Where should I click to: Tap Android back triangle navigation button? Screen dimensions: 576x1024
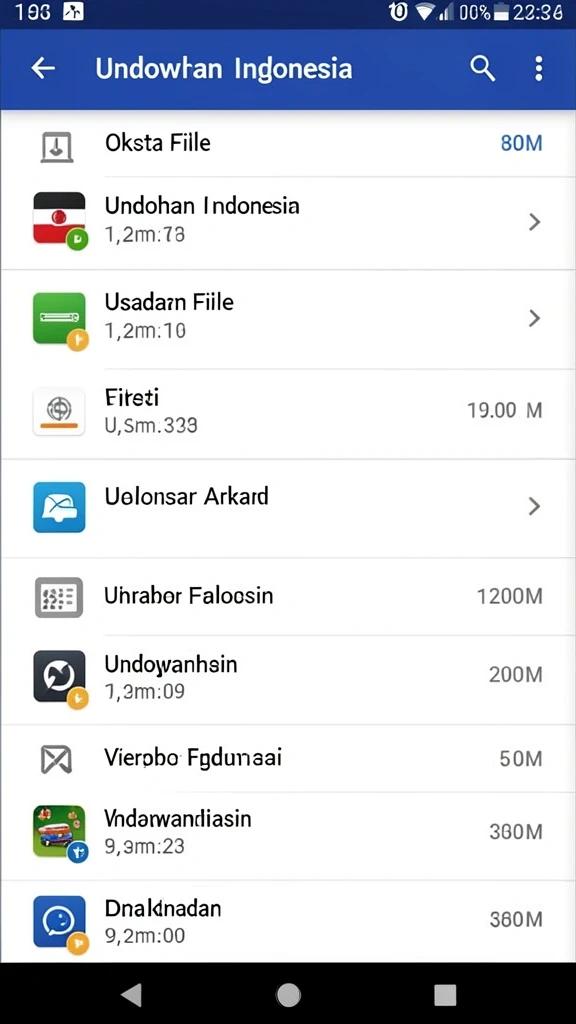131,995
